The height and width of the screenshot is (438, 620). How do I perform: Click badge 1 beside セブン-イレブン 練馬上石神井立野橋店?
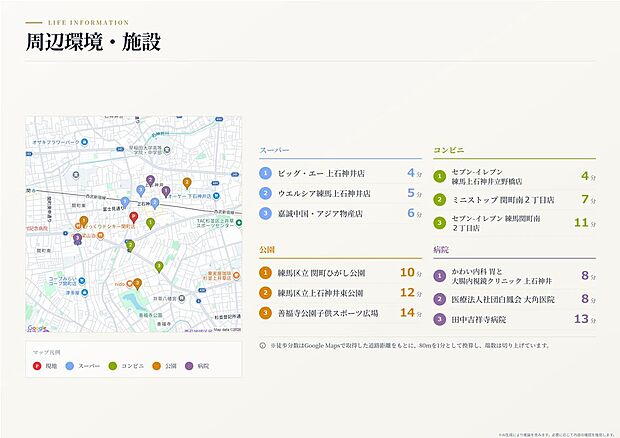pyautogui.click(x=439, y=176)
